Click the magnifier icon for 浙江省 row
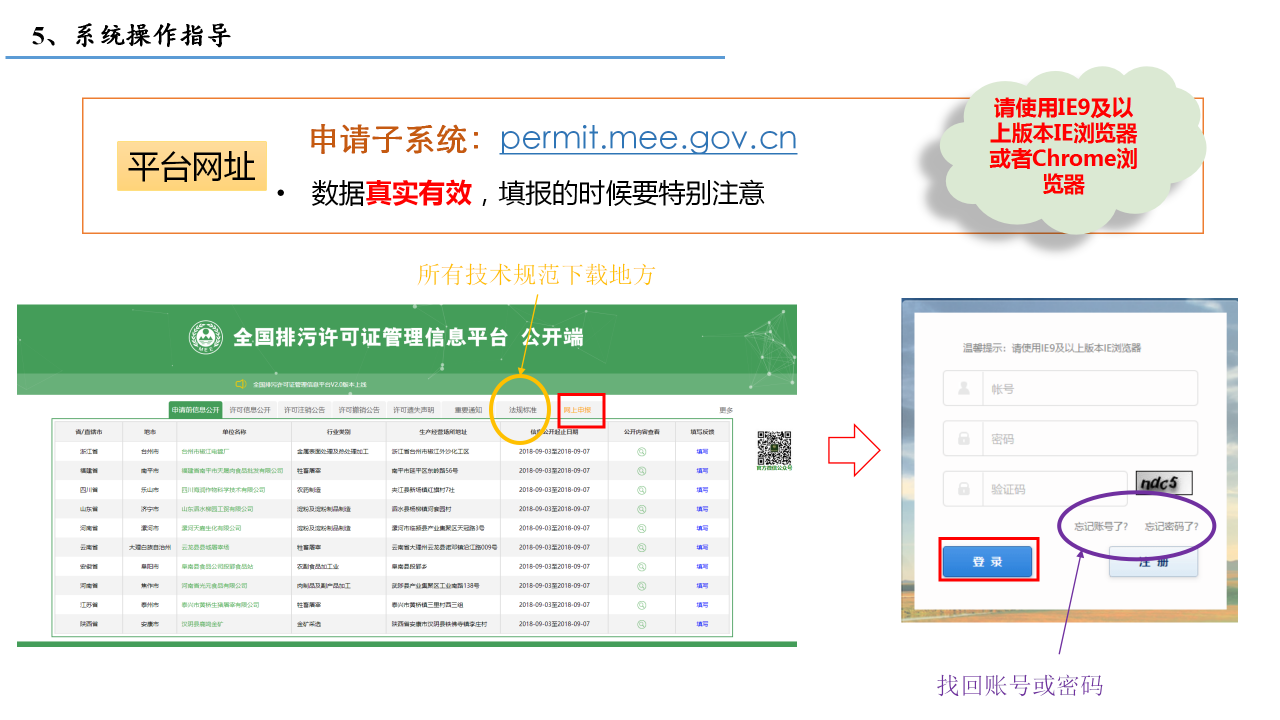Viewport: 1280px width, 720px height. [641, 451]
